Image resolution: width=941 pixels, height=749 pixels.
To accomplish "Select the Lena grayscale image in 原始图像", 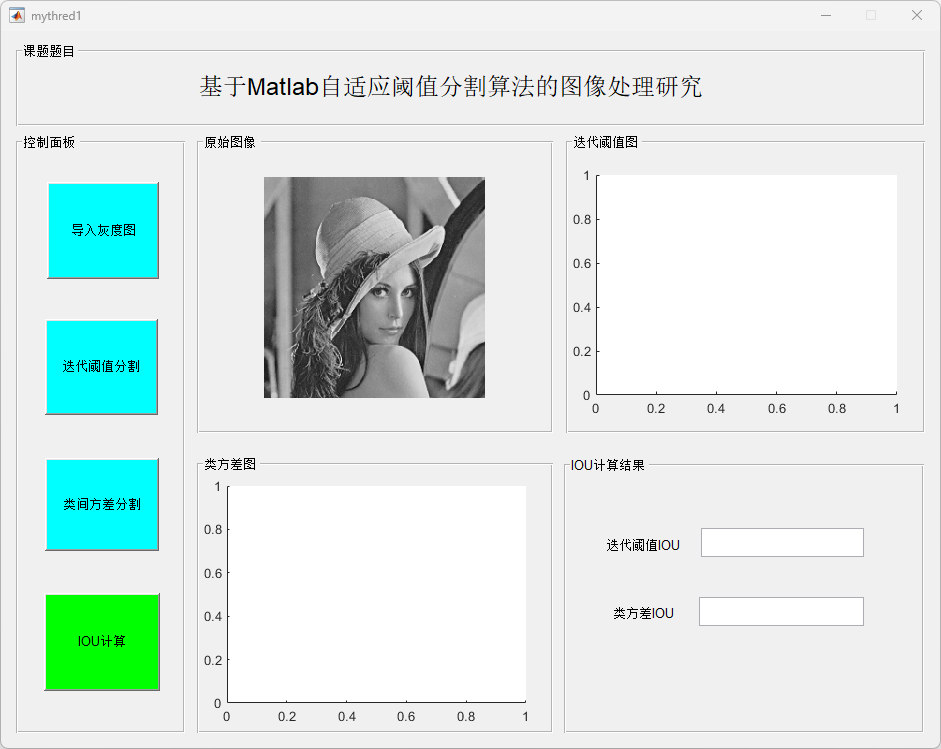I will pos(374,287).
